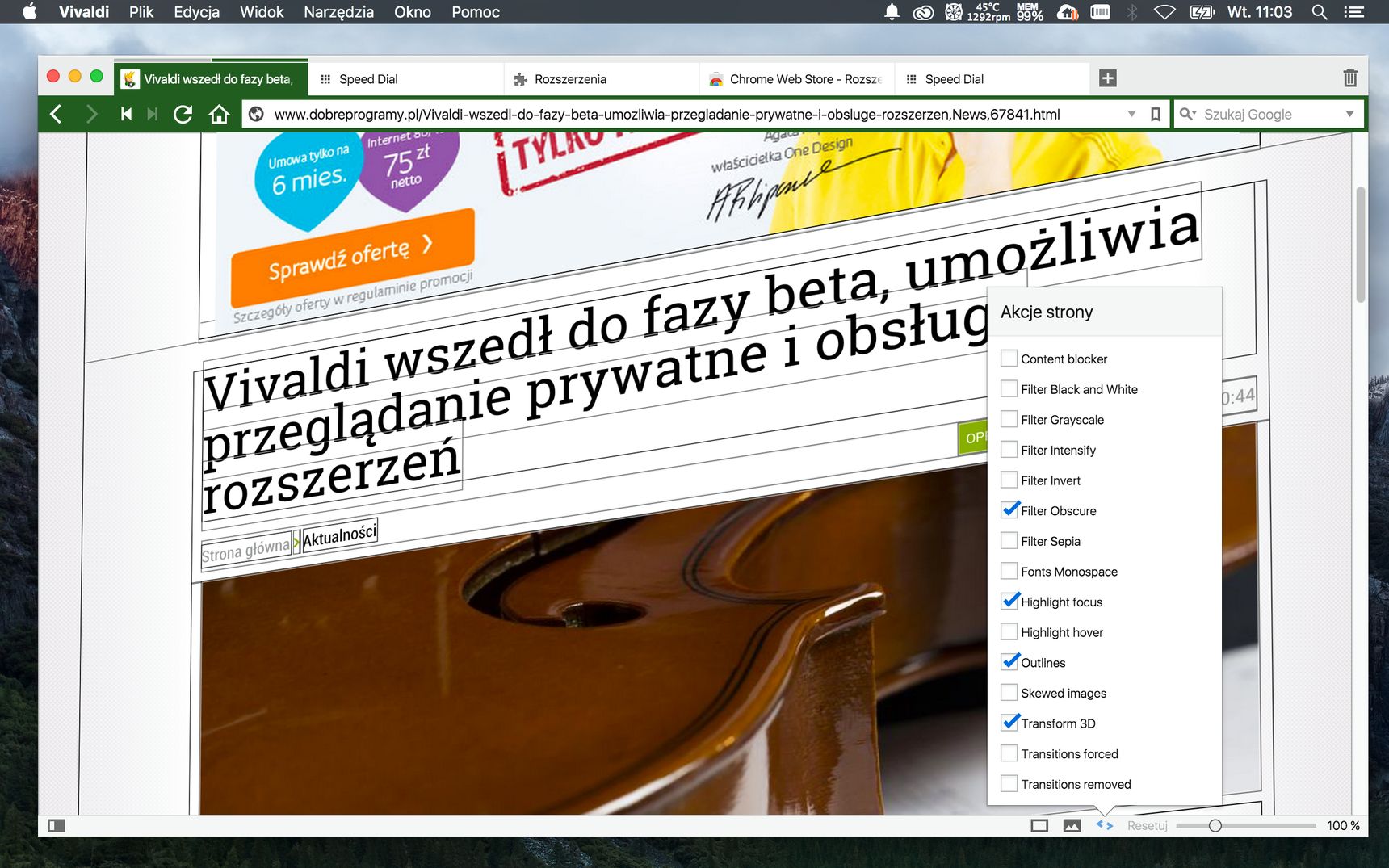The image size is (1389, 868).
Task: Click the fan speed monitor icon
Action: [x=954, y=12]
